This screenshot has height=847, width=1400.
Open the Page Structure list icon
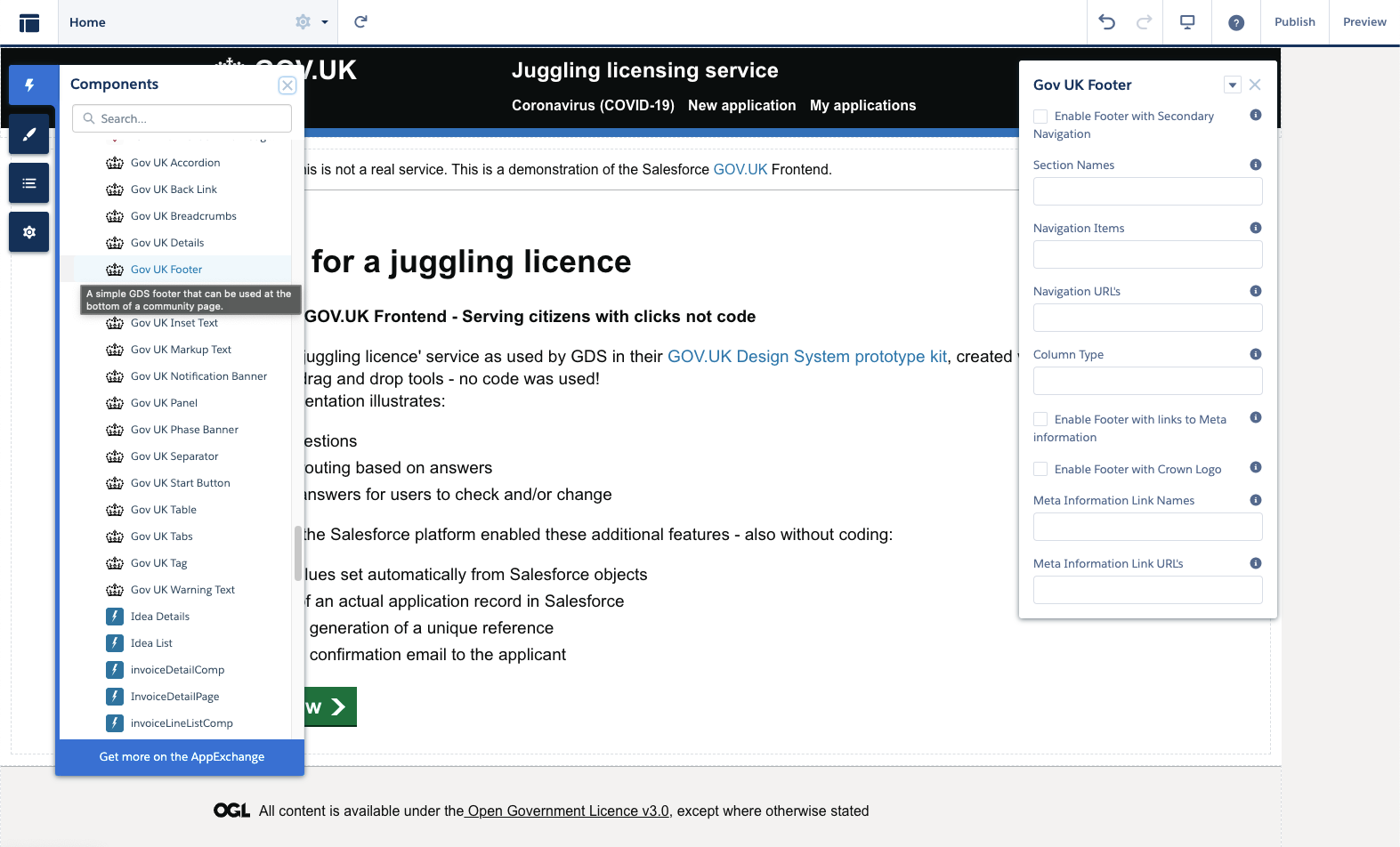pos(29,183)
